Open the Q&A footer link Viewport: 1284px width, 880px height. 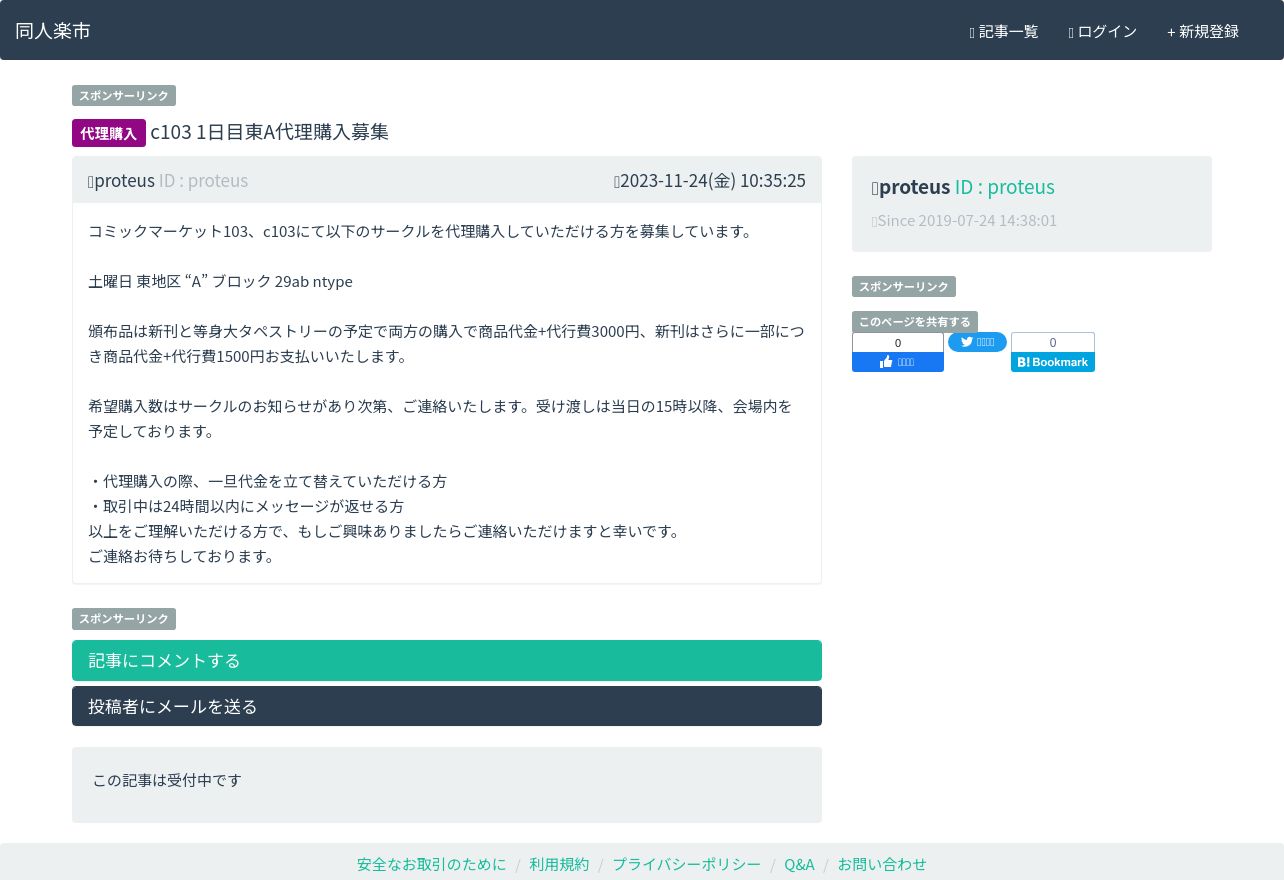[x=799, y=864]
